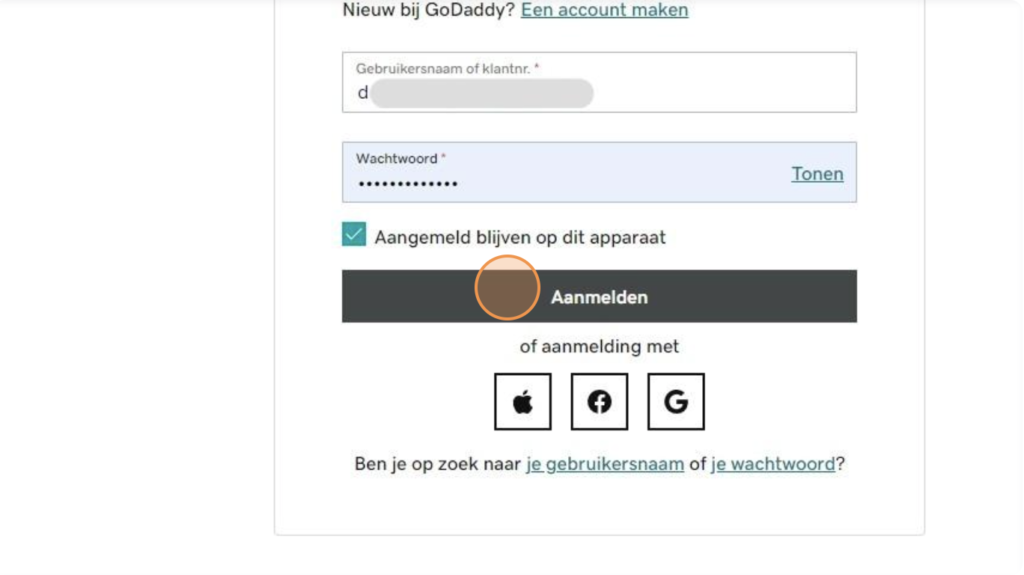The image size is (1024, 575).
Task: Follow the 'je gebruikersnaam' recovery link
Action: pyautogui.click(x=605, y=464)
